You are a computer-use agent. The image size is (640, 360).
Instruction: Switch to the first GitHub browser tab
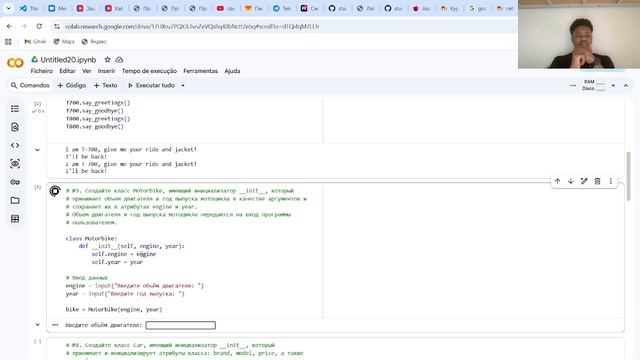coord(338,8)
